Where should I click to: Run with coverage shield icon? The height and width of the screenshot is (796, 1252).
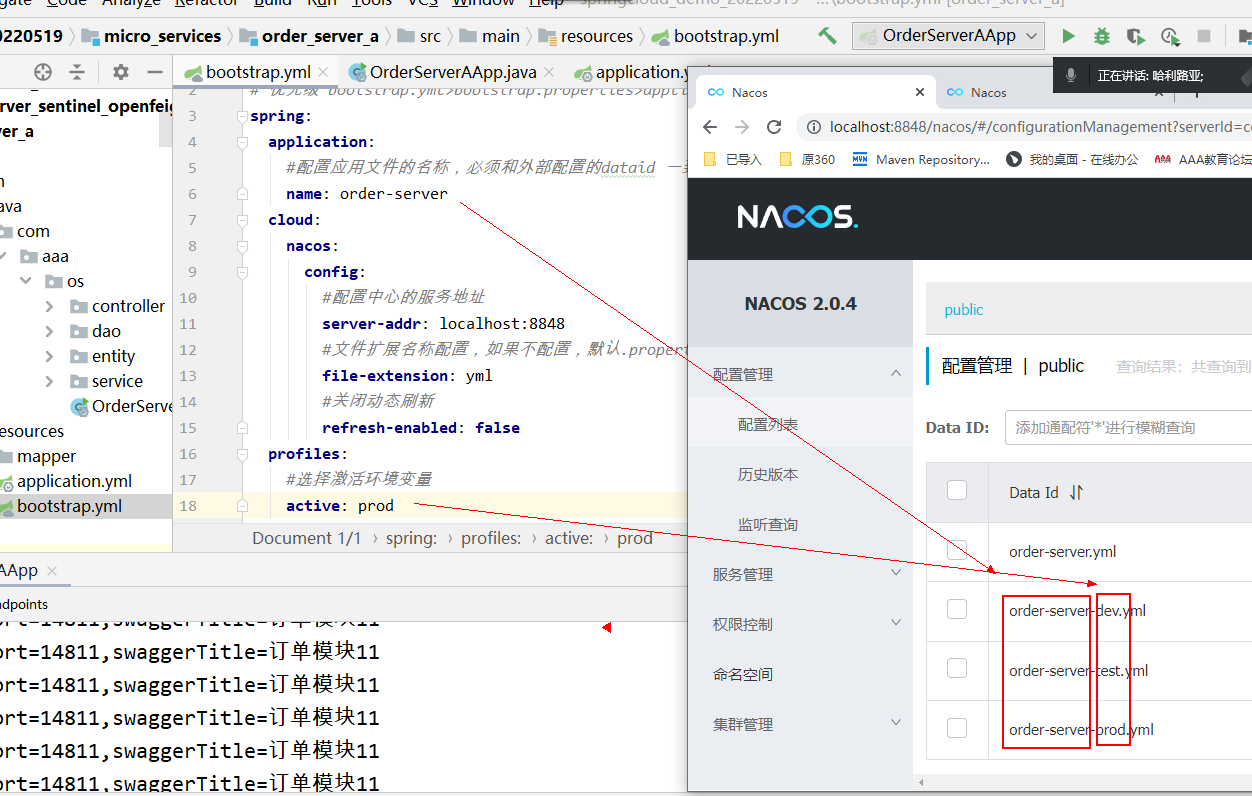[x=1135, y=36]
